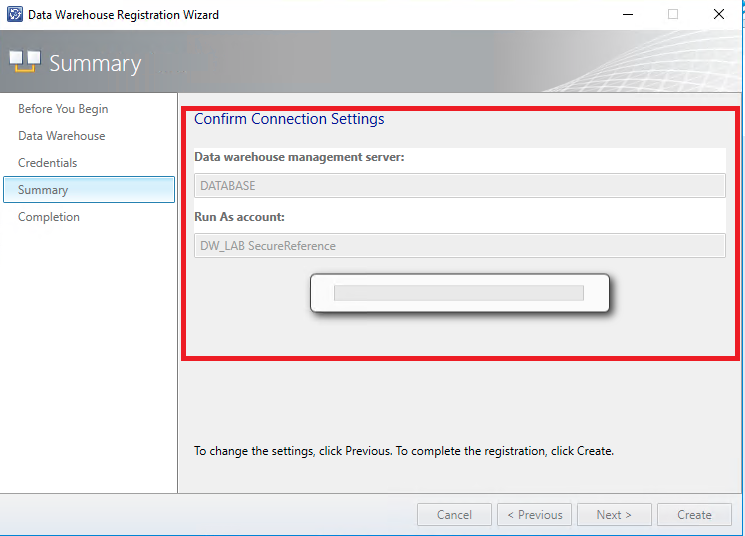Viewport: 745px width, 536px height.
Task: Click the Previous button
Action: [x=534, y=515]
